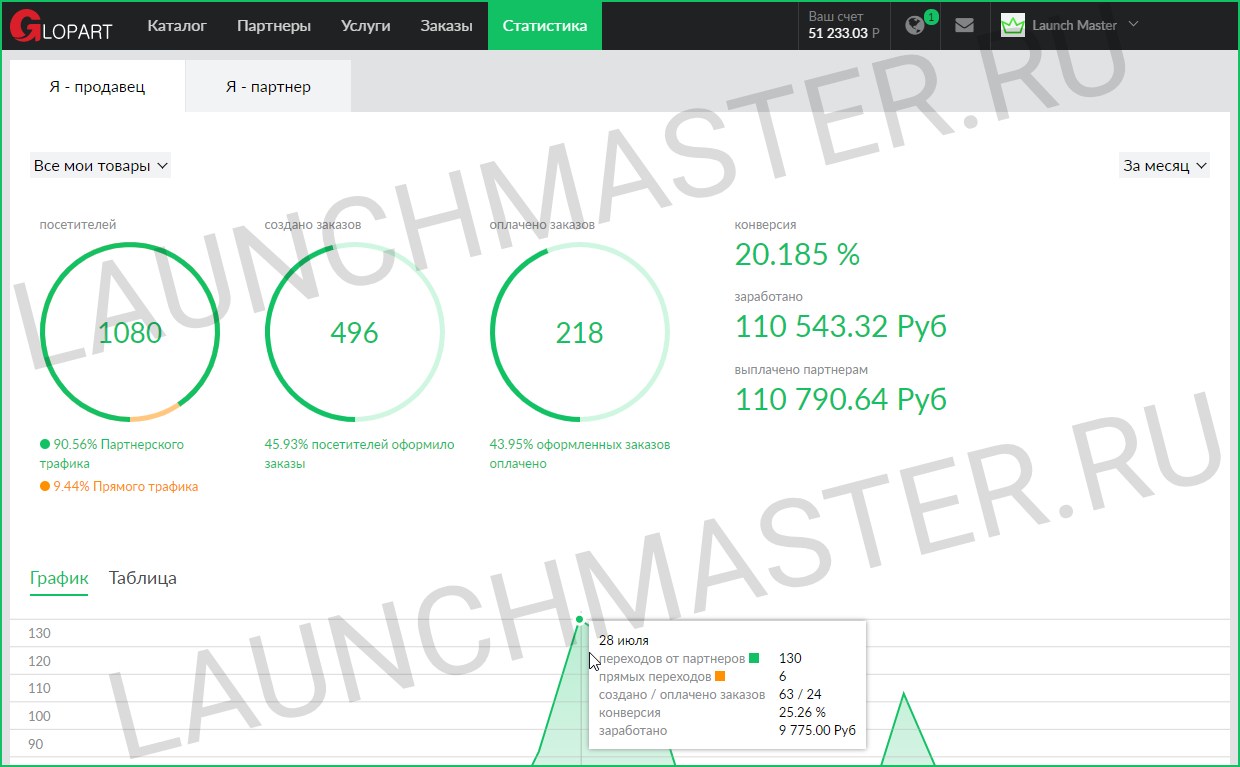Click the 43.95% оформленных заказов оплачено text
Viewport: 1240px width, 767px height.
point(580,454)
